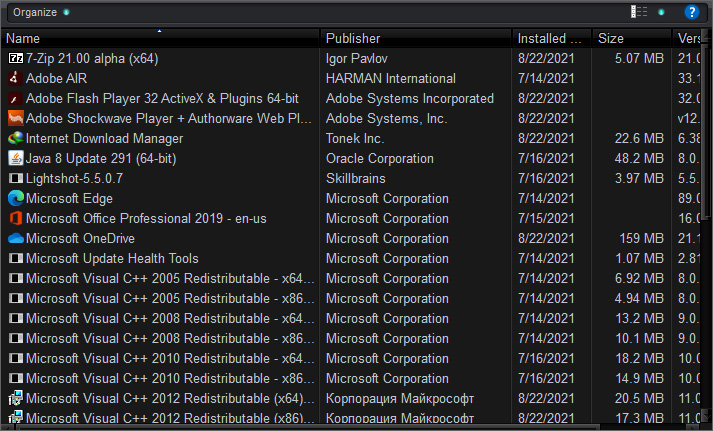Click the Microsoft OneDrive cloud icon
Screen dimensions: 713x431
[16, 238]
